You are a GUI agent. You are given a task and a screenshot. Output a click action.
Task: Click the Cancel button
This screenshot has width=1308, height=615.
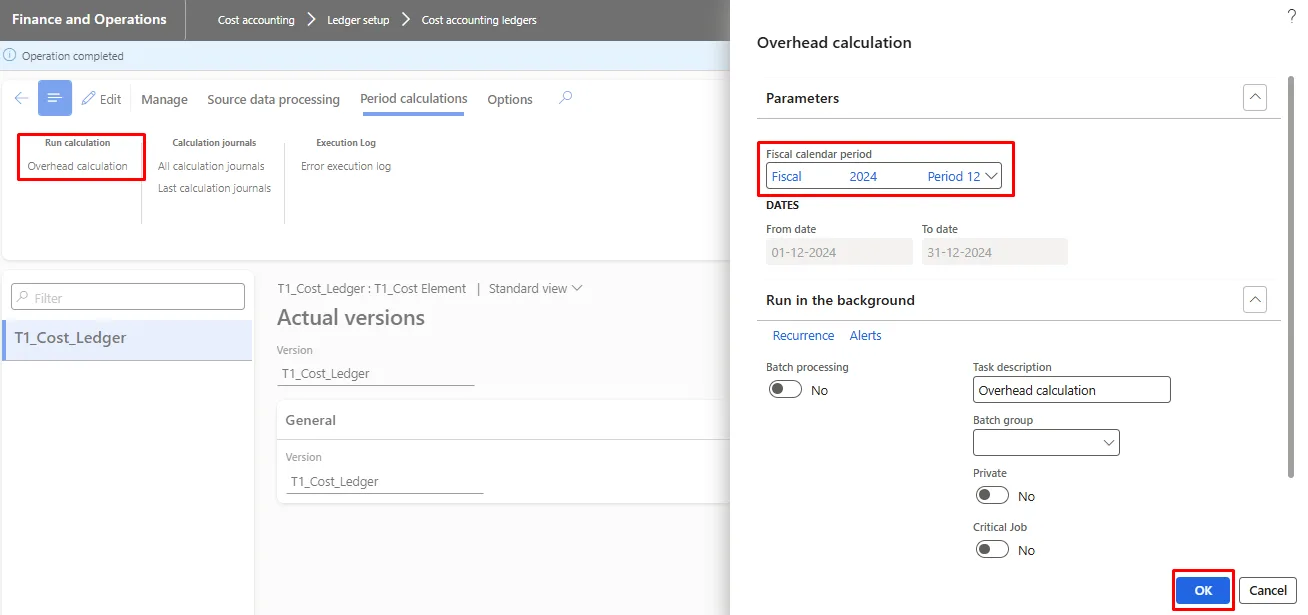(x=1268, y=590)
